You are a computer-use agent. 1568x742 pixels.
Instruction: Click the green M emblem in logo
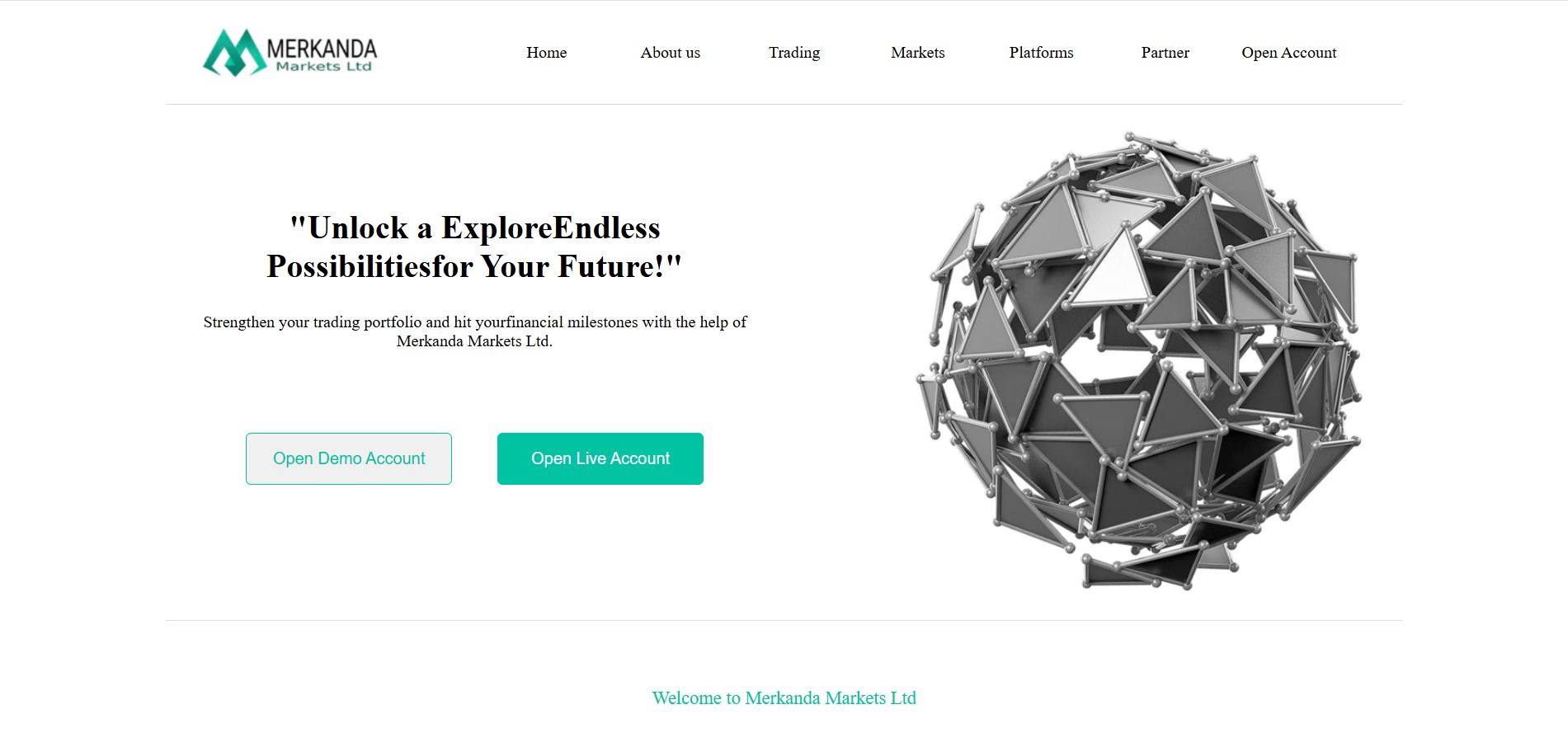point(234,53)
